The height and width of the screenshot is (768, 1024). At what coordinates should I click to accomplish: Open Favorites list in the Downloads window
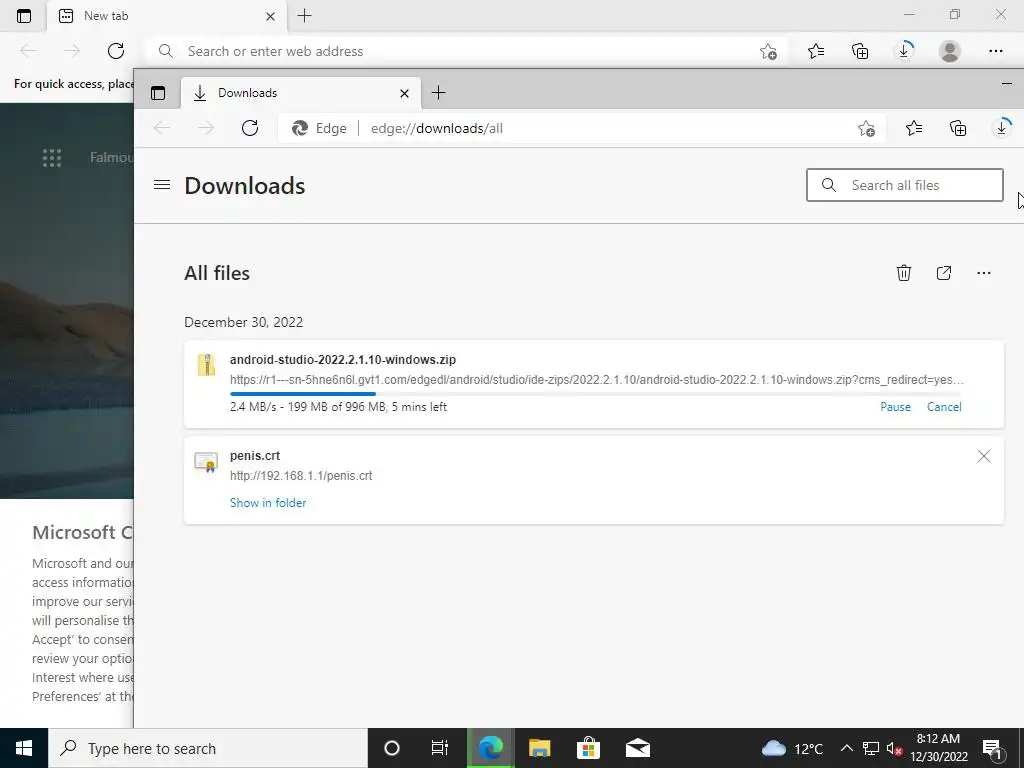914,128
